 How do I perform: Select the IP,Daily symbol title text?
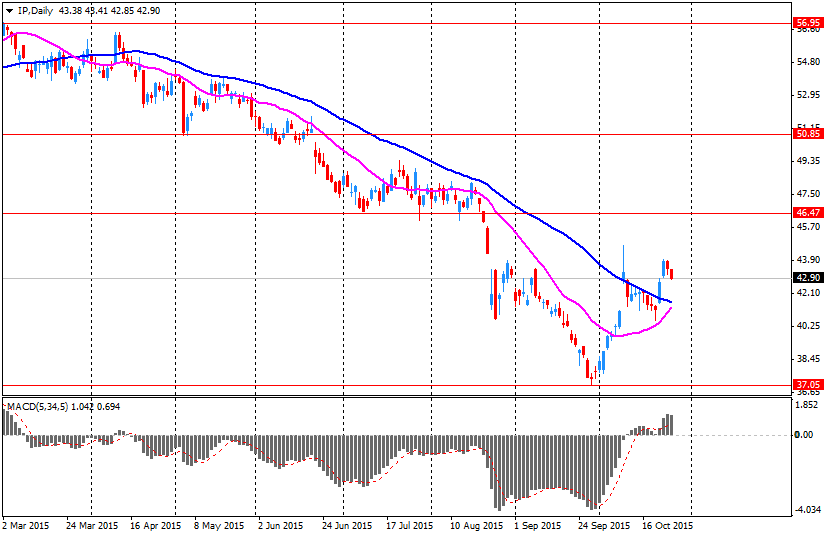36,11
